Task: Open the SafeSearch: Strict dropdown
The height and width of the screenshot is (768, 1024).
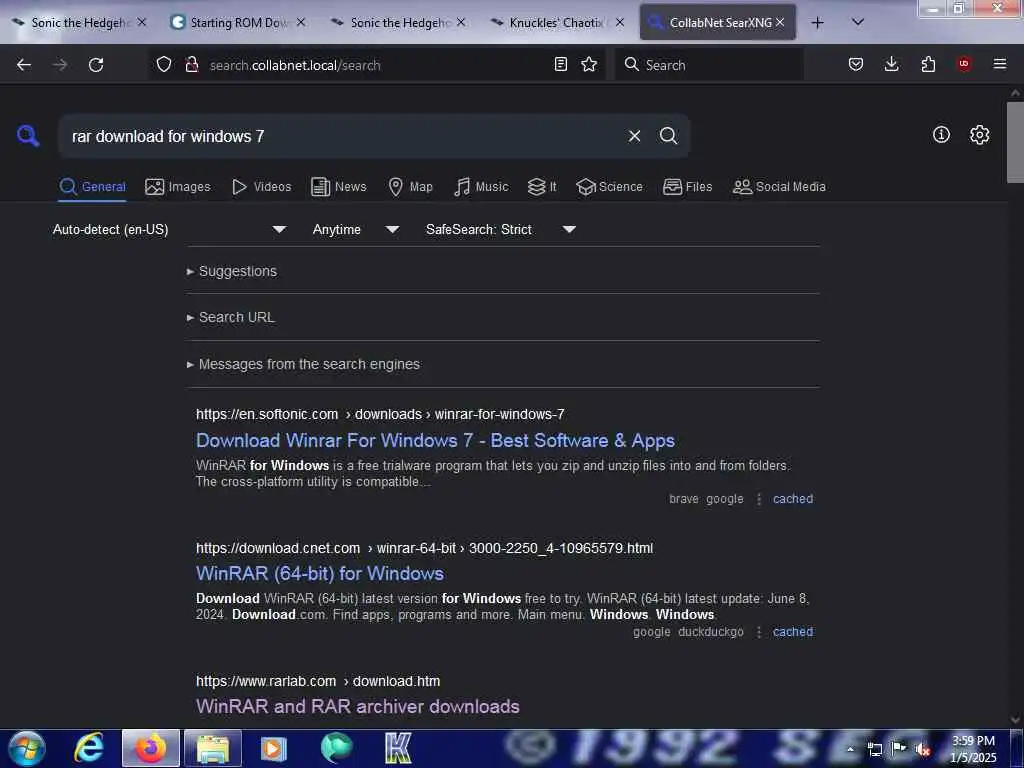Action: coord(500,229)
